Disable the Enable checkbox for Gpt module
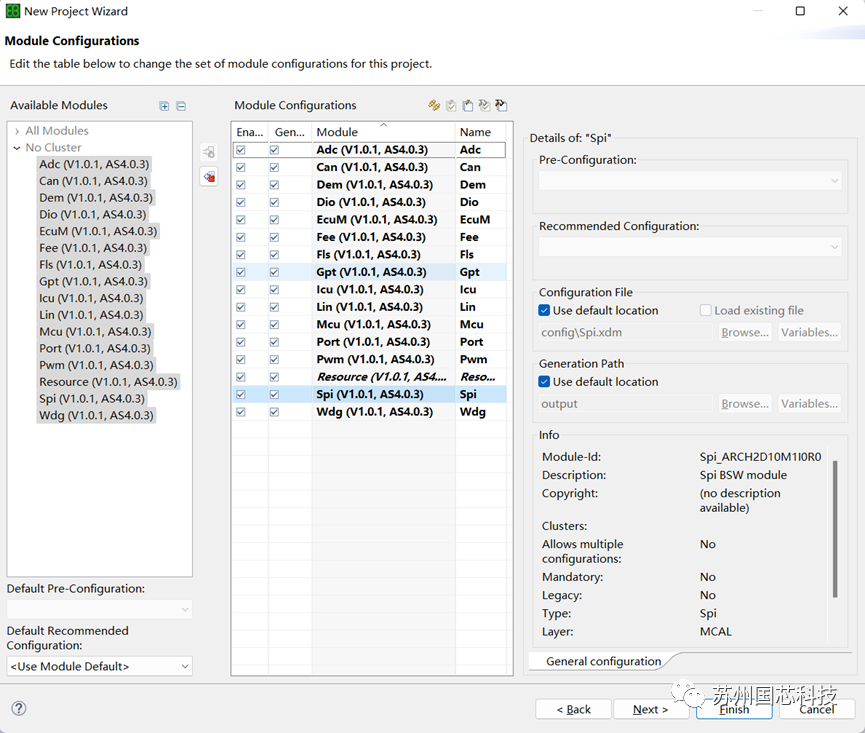The height and width of the screenshot is (733, 865). pos(240,272)
